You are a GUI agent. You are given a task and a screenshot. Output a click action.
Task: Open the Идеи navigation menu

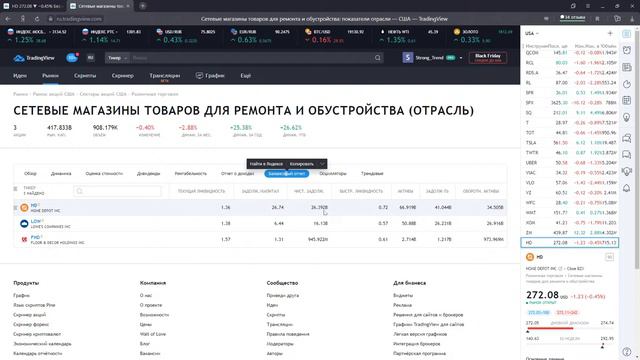(20, 76)
